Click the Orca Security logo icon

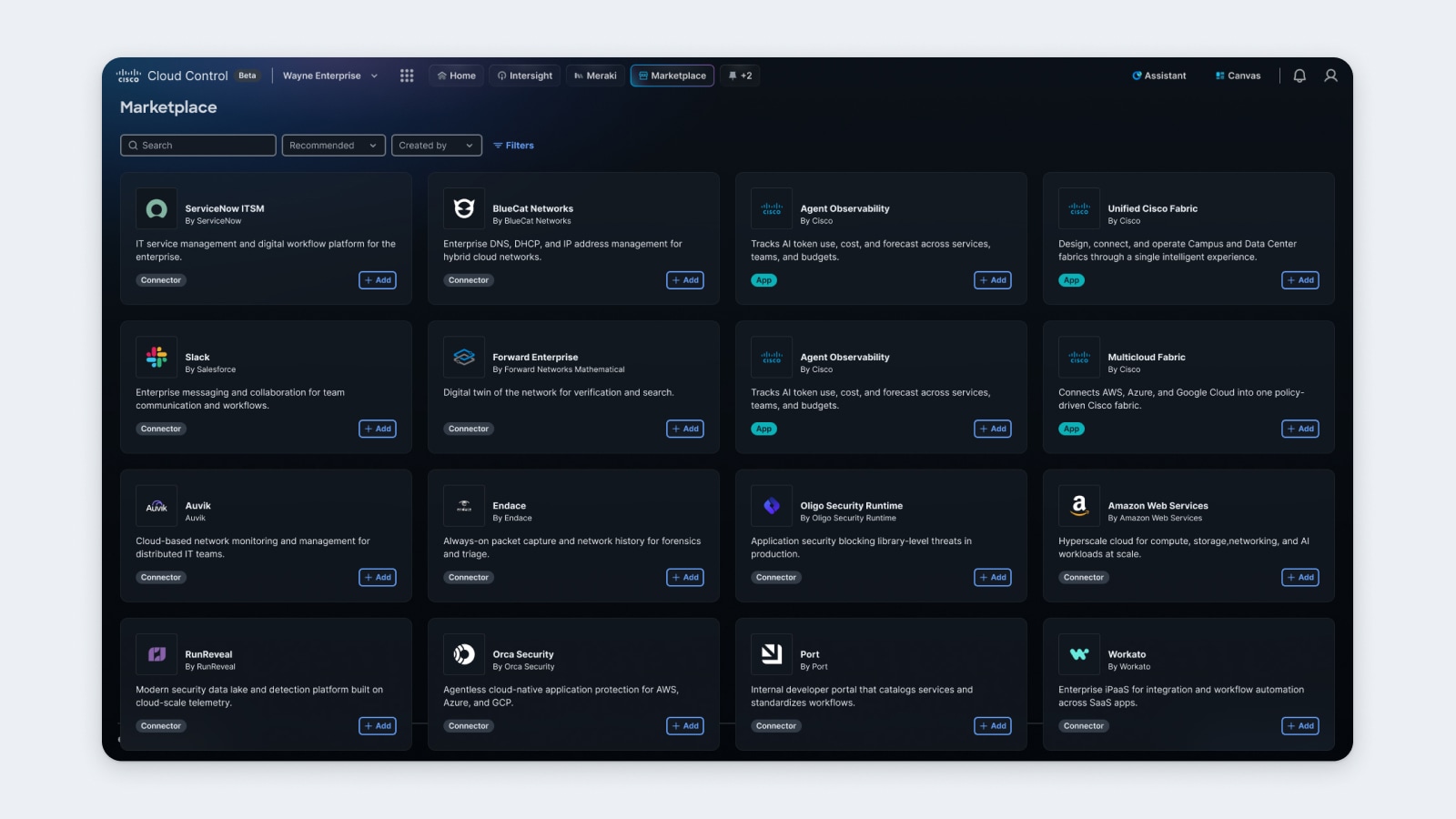[464, 654]
